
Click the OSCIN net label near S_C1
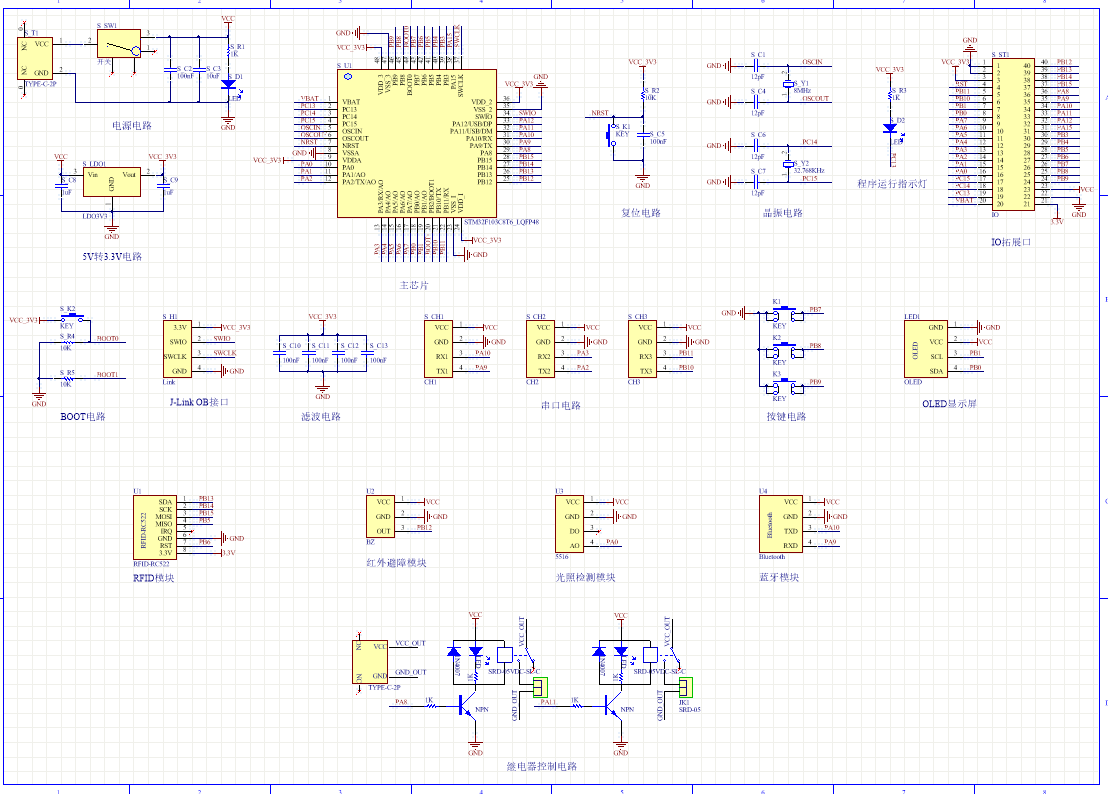tap(812, 62)
